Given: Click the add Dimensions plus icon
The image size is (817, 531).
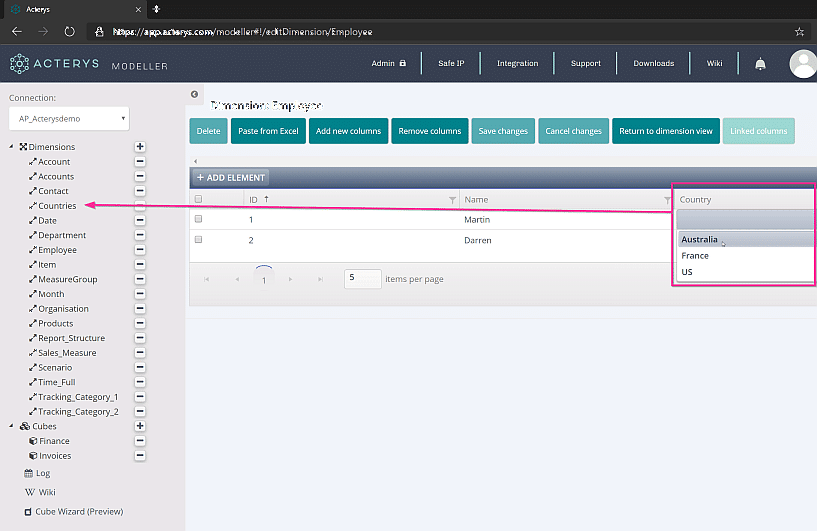Looking at the screenshot, I should click(x=140, y=147).
